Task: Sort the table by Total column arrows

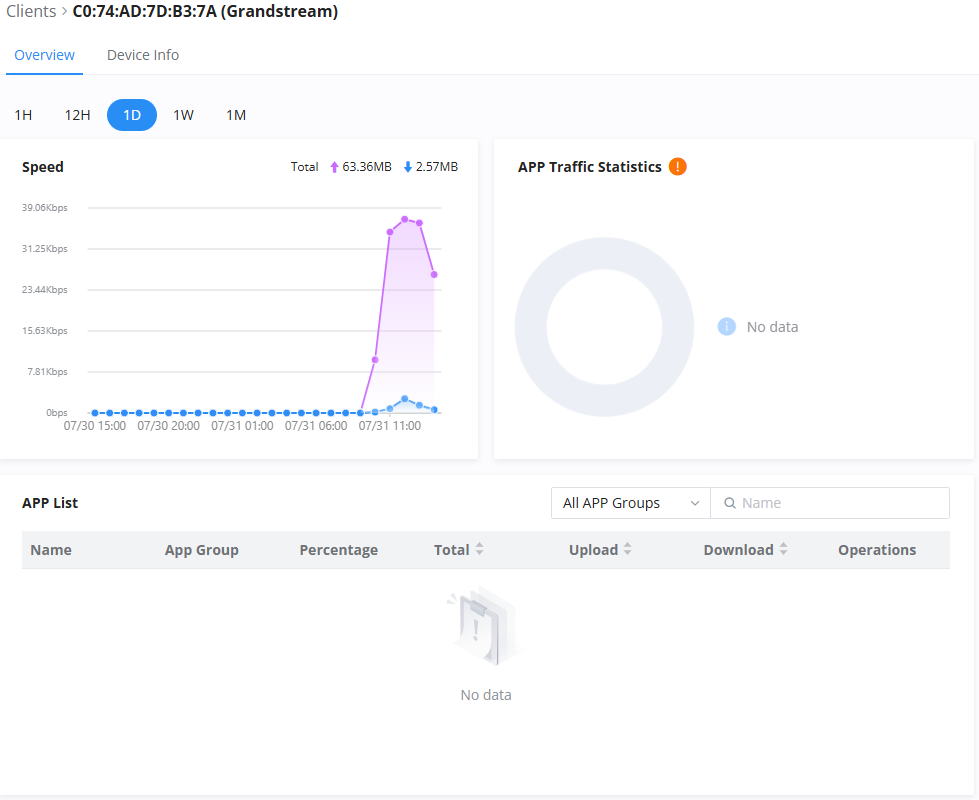Action: [480, 549]
